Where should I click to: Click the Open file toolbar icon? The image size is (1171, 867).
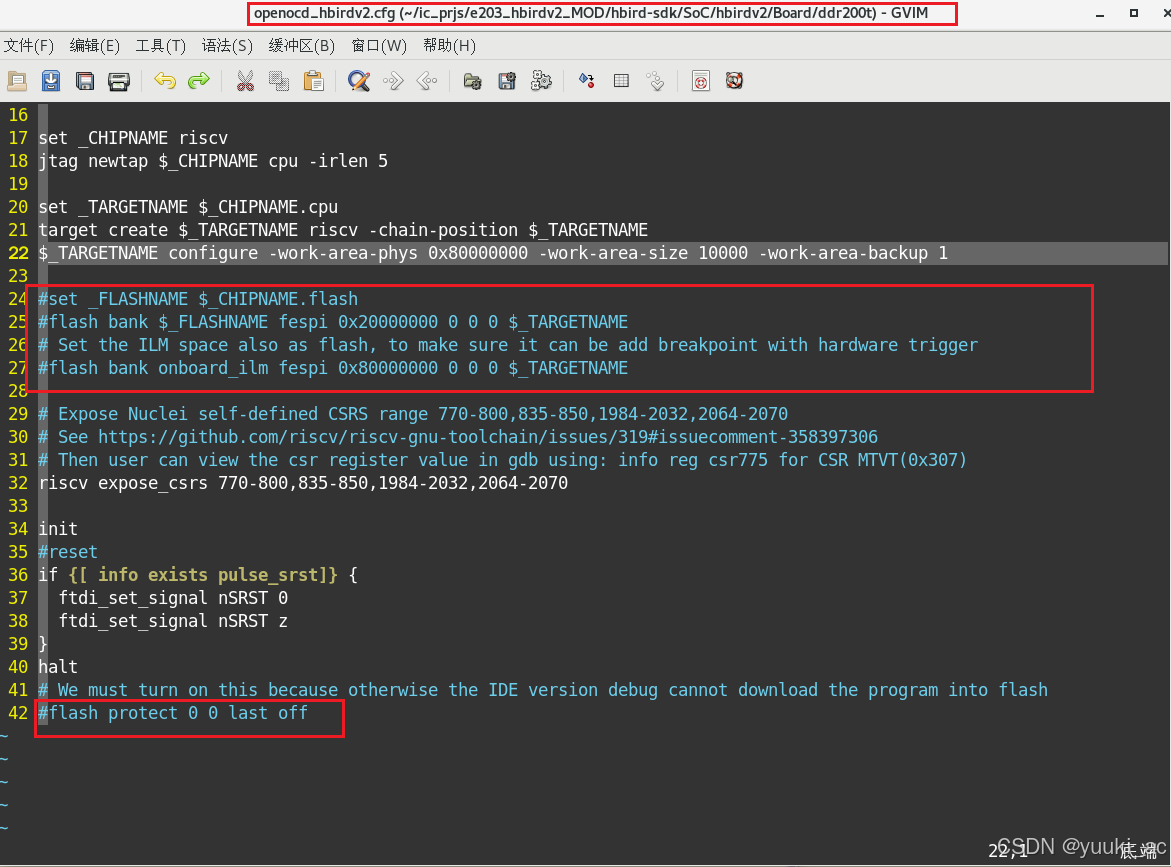[x=17, y=81]
